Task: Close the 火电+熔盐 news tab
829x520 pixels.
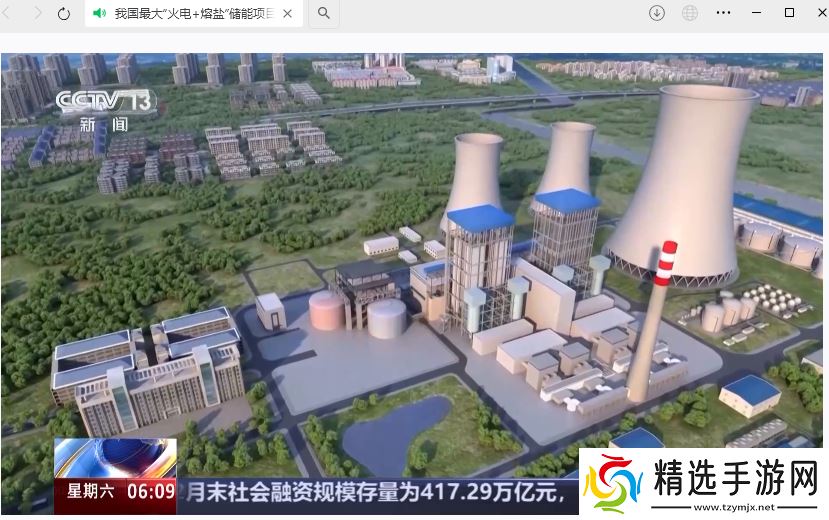Action: pos(289,13)
